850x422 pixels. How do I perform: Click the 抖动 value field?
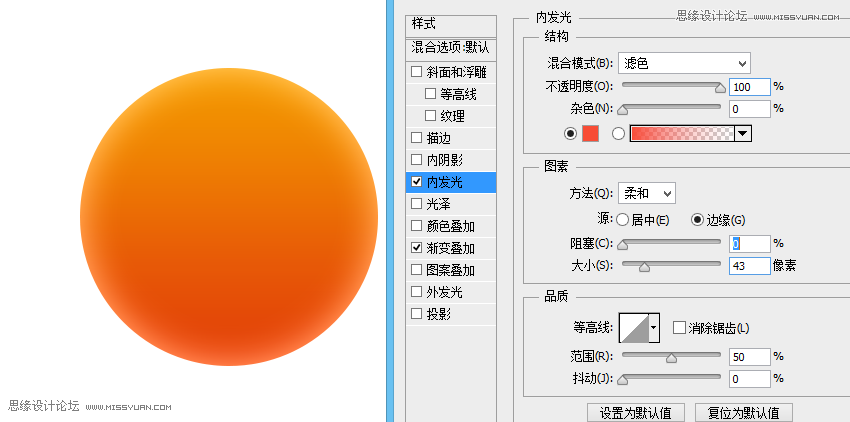tap(750, 379)
